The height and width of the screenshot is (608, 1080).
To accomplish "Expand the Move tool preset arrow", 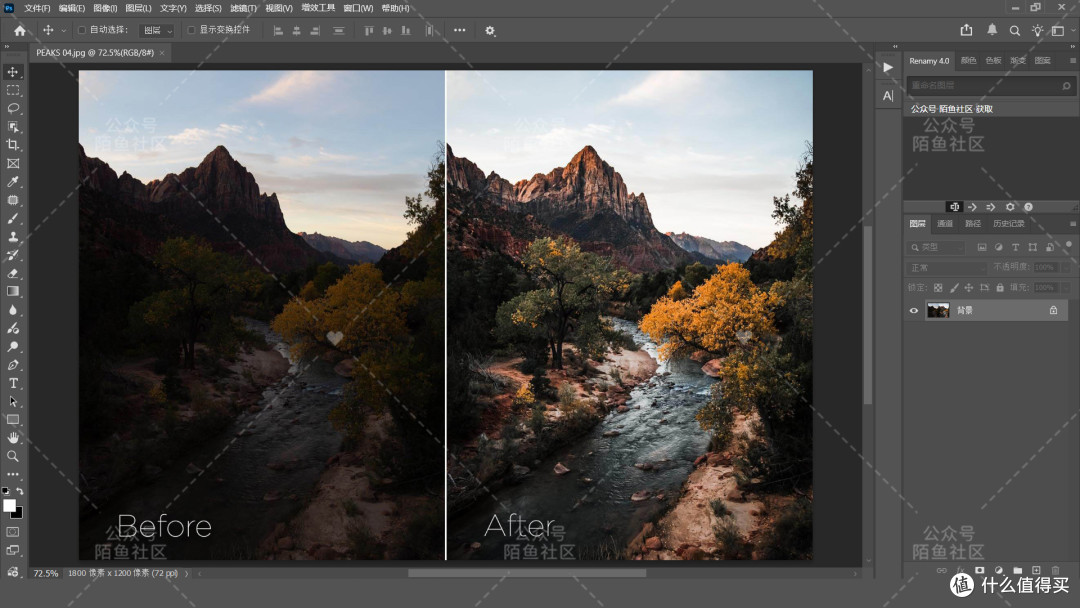I will point(63,31).
